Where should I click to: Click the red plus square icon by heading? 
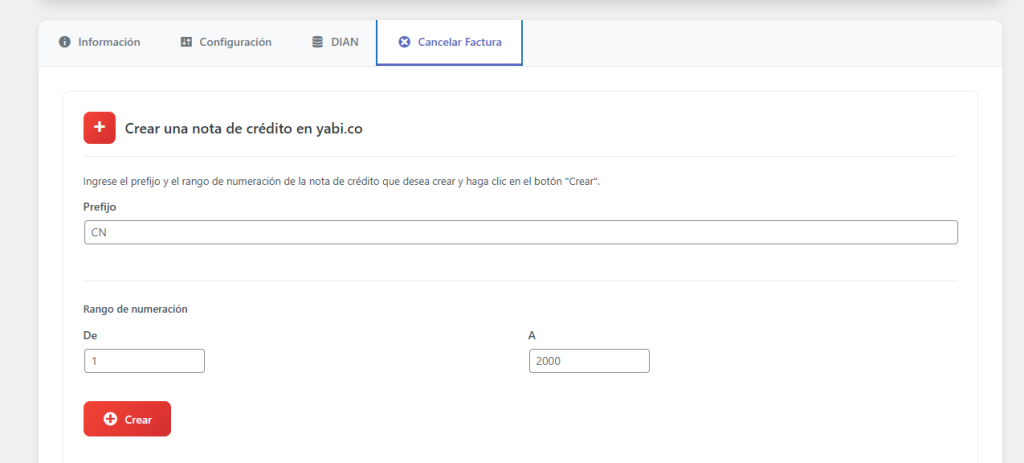tap(100, 128)
